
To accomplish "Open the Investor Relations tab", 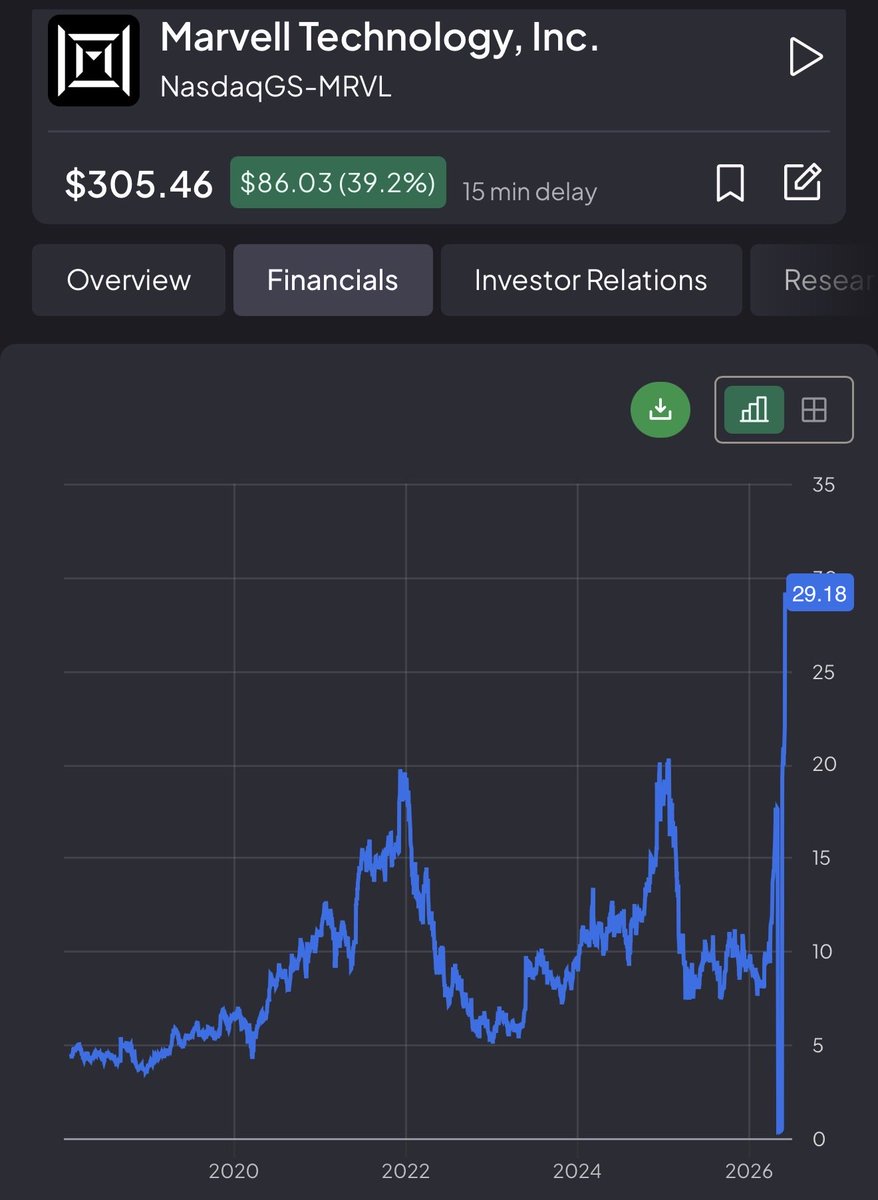I will click(591, 280).
